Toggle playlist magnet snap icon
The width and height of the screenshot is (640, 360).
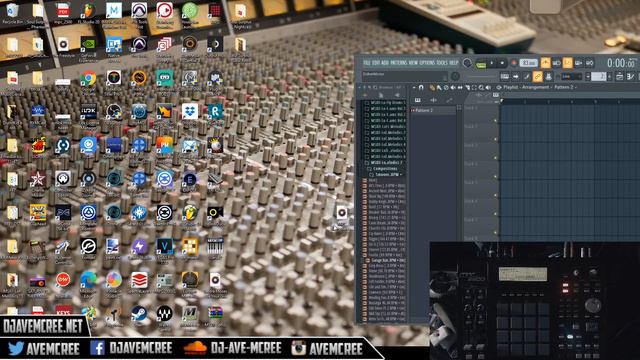422,87
